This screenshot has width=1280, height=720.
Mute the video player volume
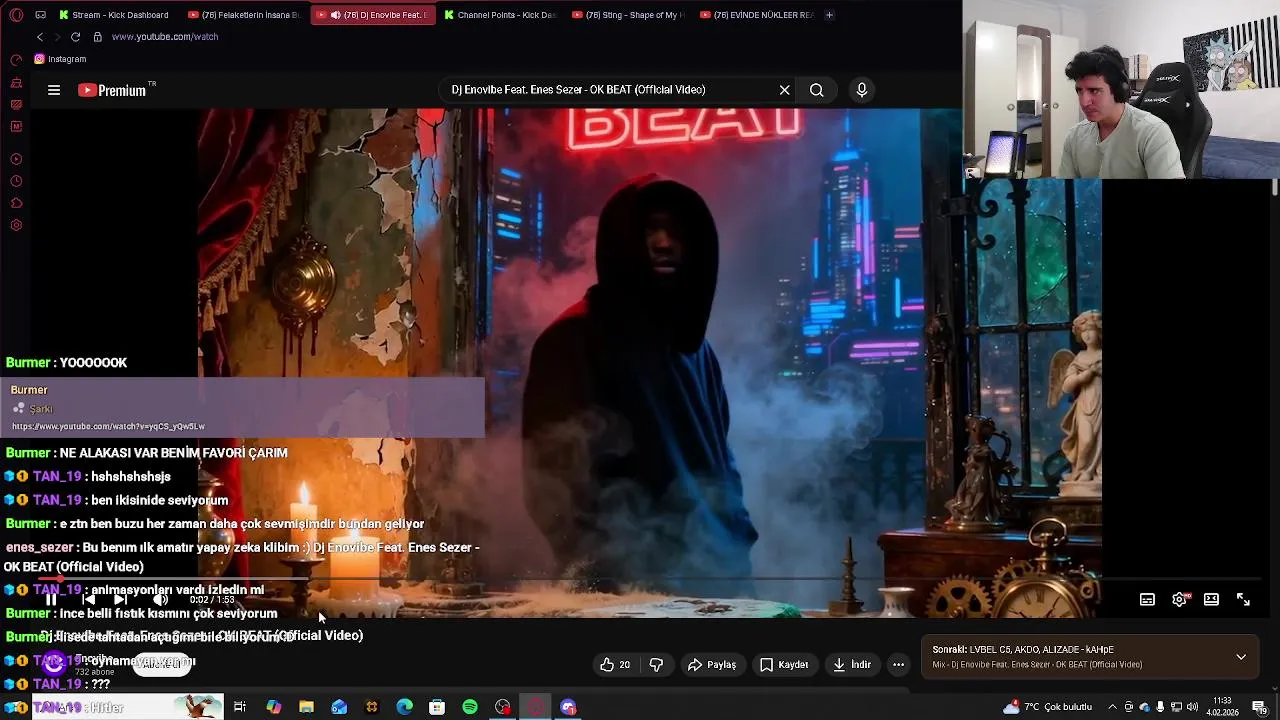160,600
